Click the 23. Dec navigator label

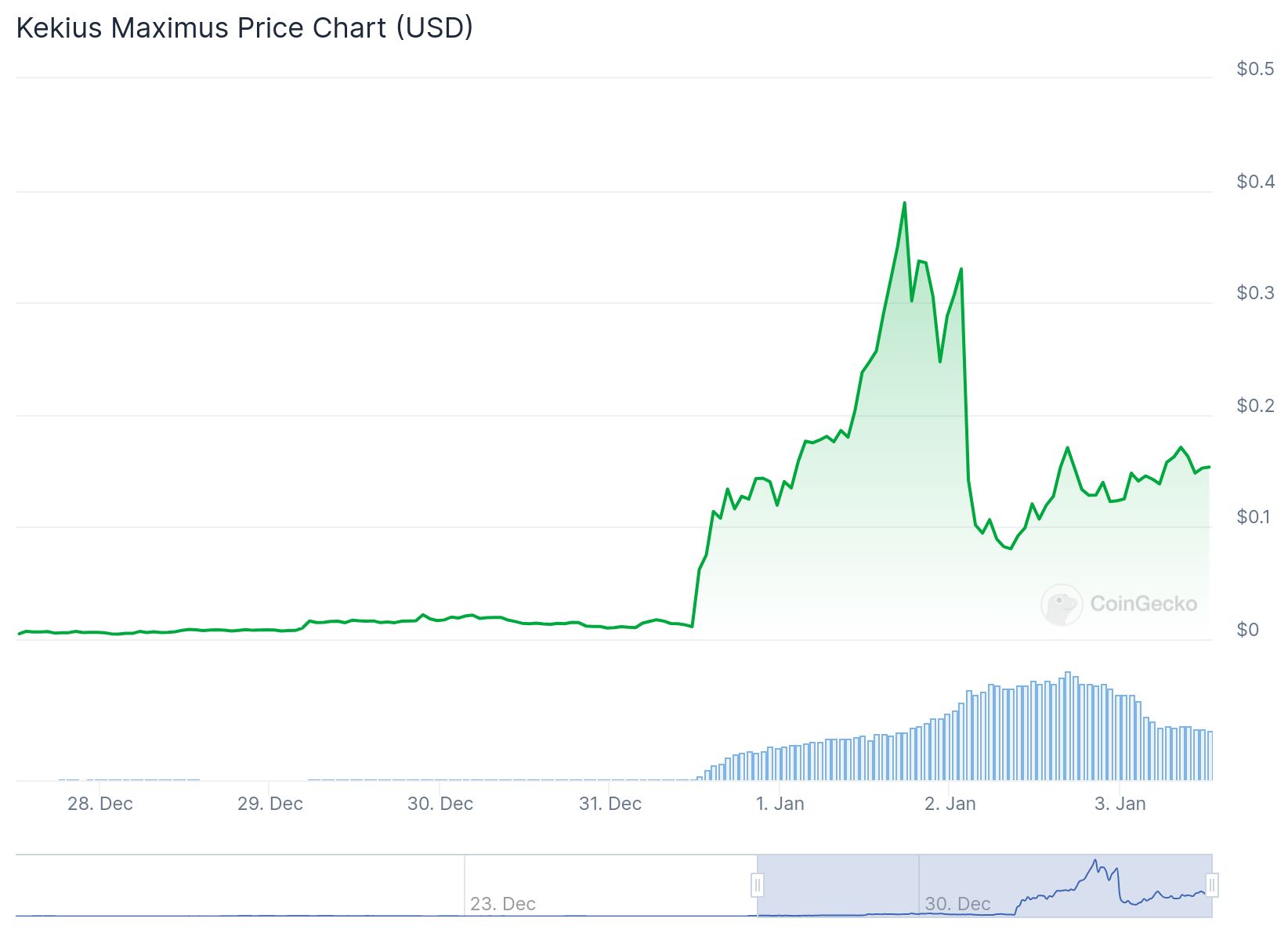[503, 904]
